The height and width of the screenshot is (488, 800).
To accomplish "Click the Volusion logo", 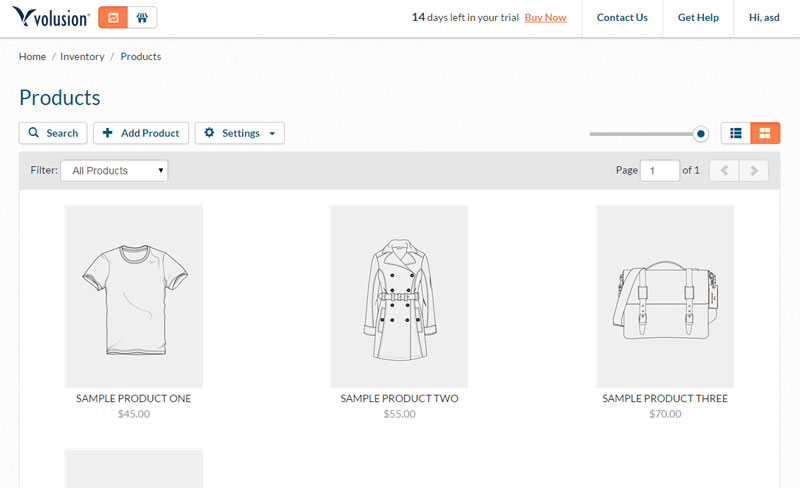I will pos(51,17).
